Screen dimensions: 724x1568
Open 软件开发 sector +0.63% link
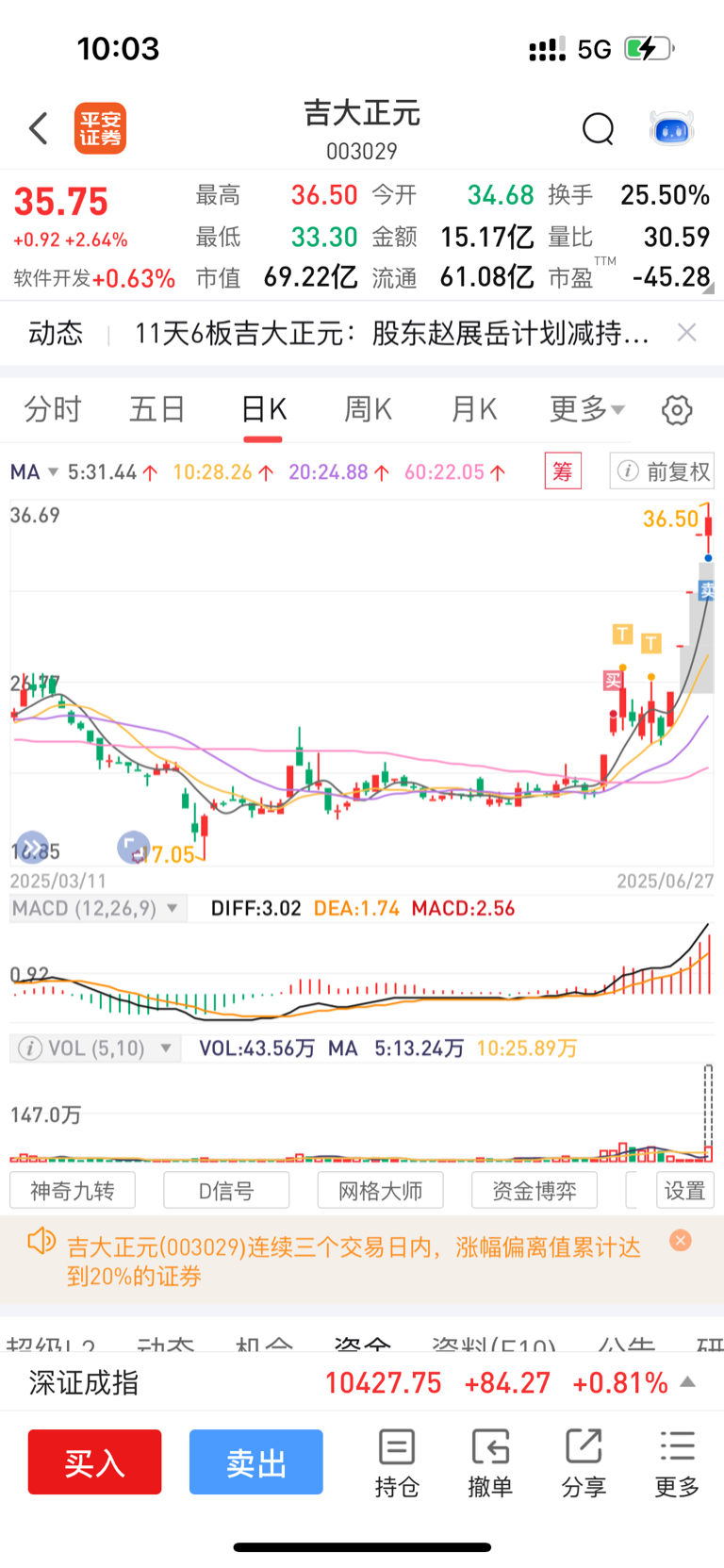[94, 278]
